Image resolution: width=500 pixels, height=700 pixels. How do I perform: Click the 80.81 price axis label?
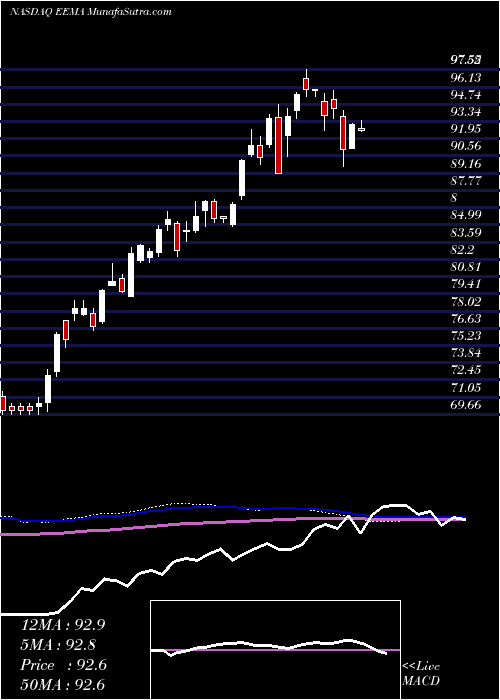[466, 267]
